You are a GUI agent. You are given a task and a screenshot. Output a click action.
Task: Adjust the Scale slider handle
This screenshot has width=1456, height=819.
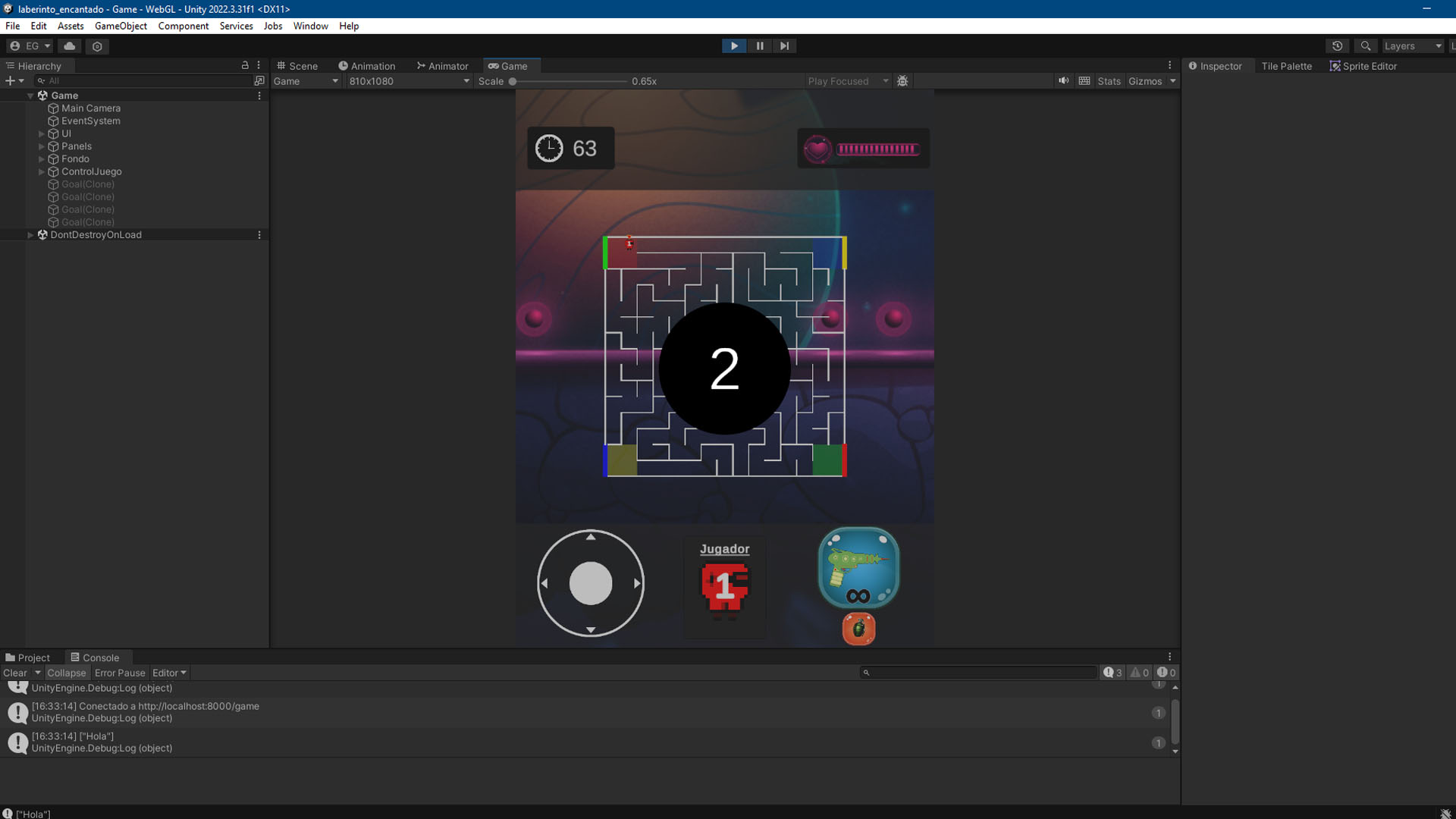(x=513, y=81)
